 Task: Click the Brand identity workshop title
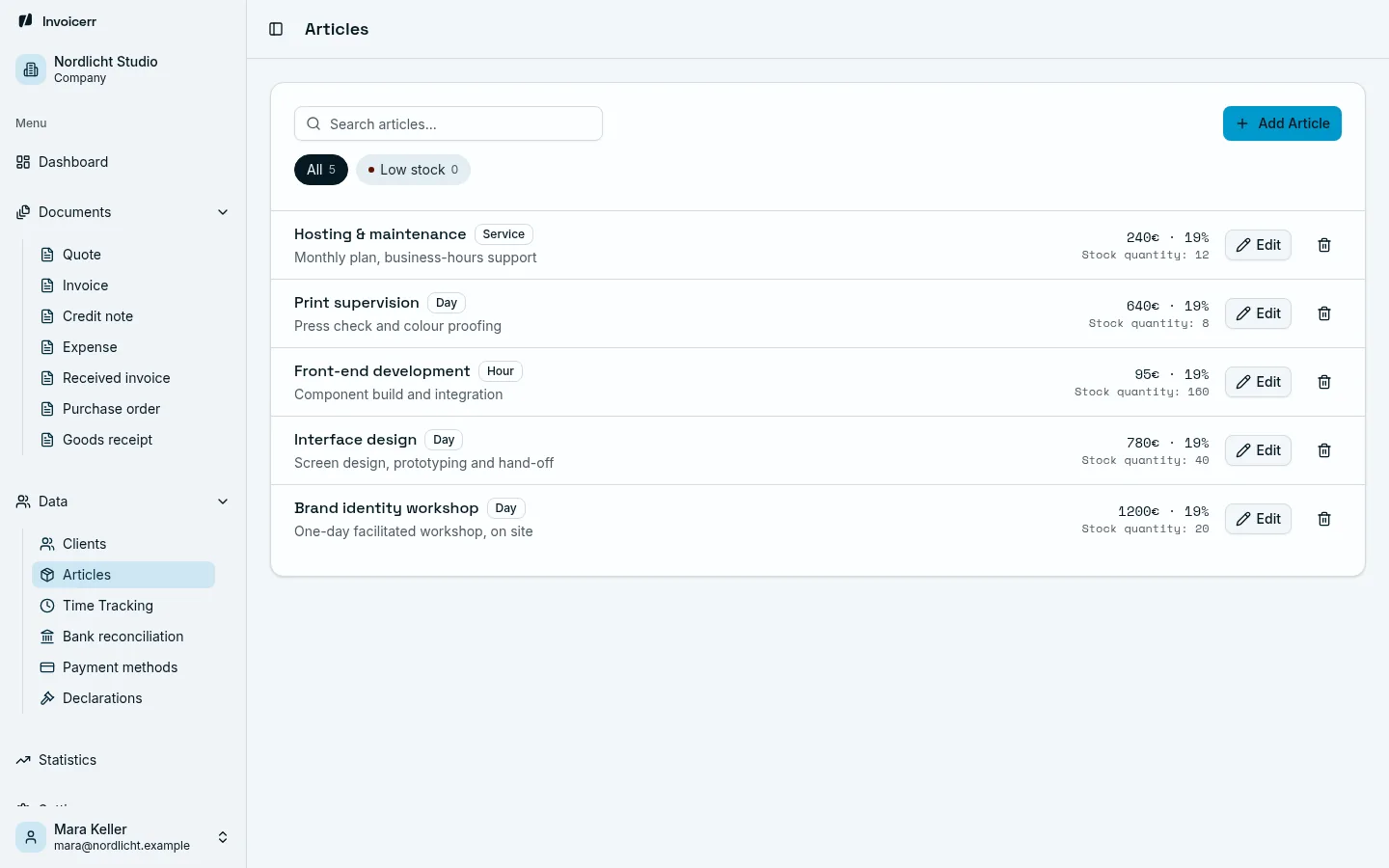point(386,508)
